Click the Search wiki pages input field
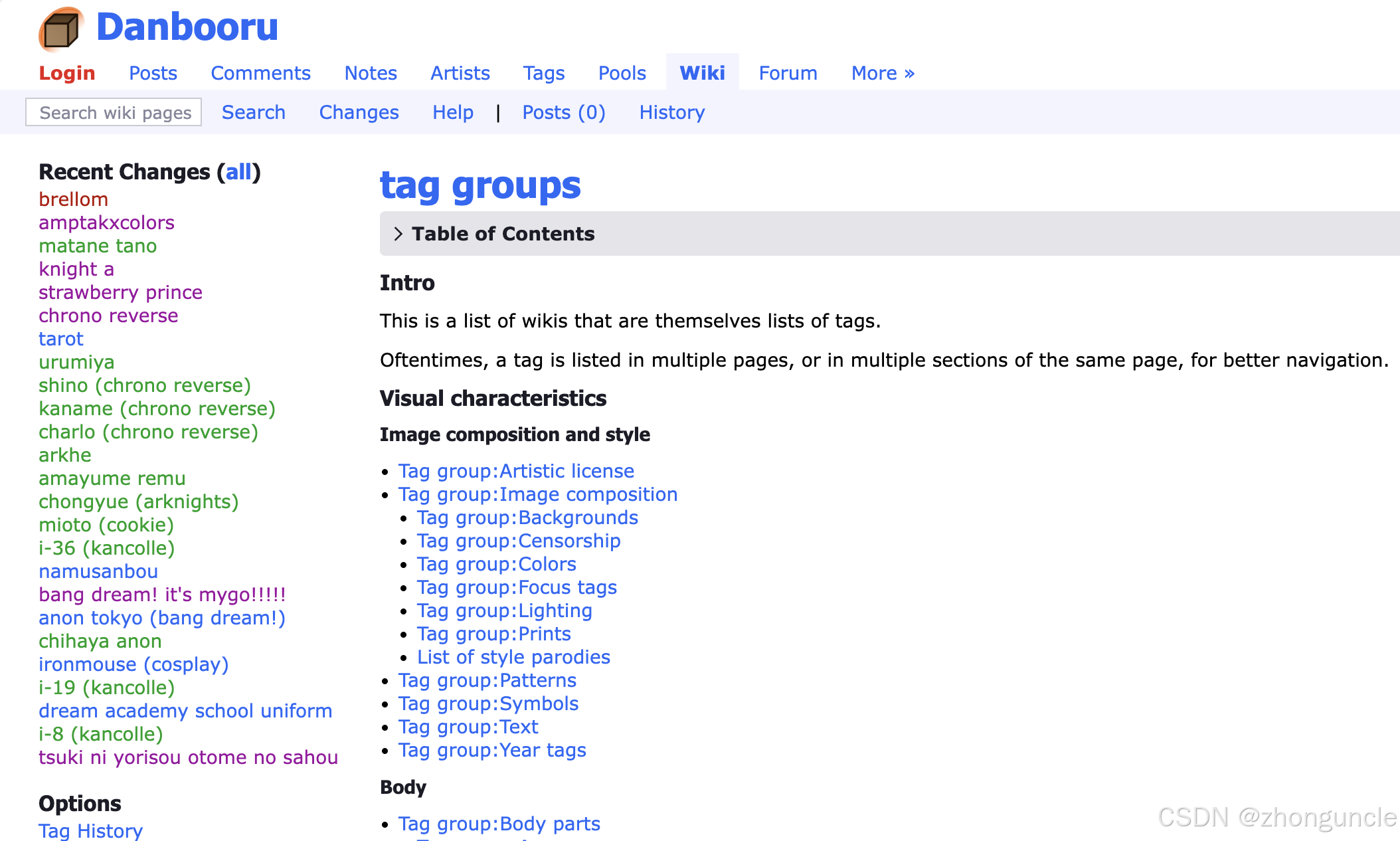This screenshot has width=1400, height=841. click(x=113, y=112)
